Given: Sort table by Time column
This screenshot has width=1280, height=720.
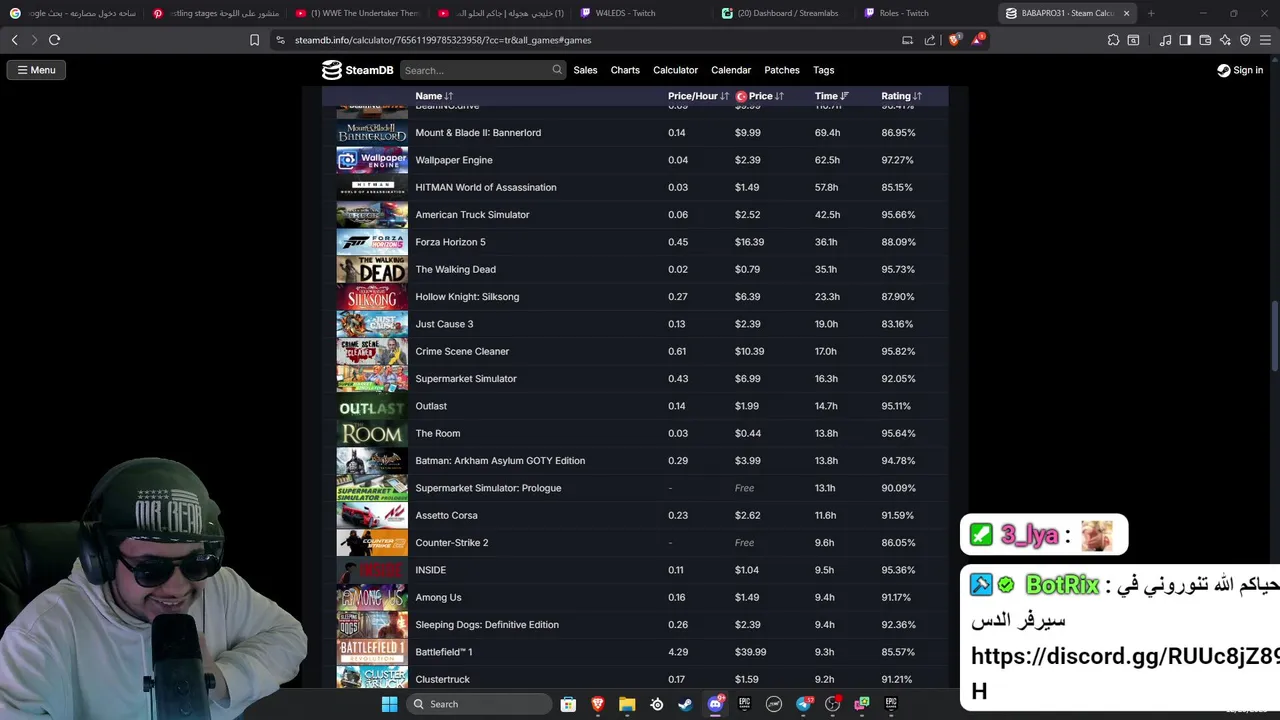Looking at the screenshot, I should click(x=832, y=96).
